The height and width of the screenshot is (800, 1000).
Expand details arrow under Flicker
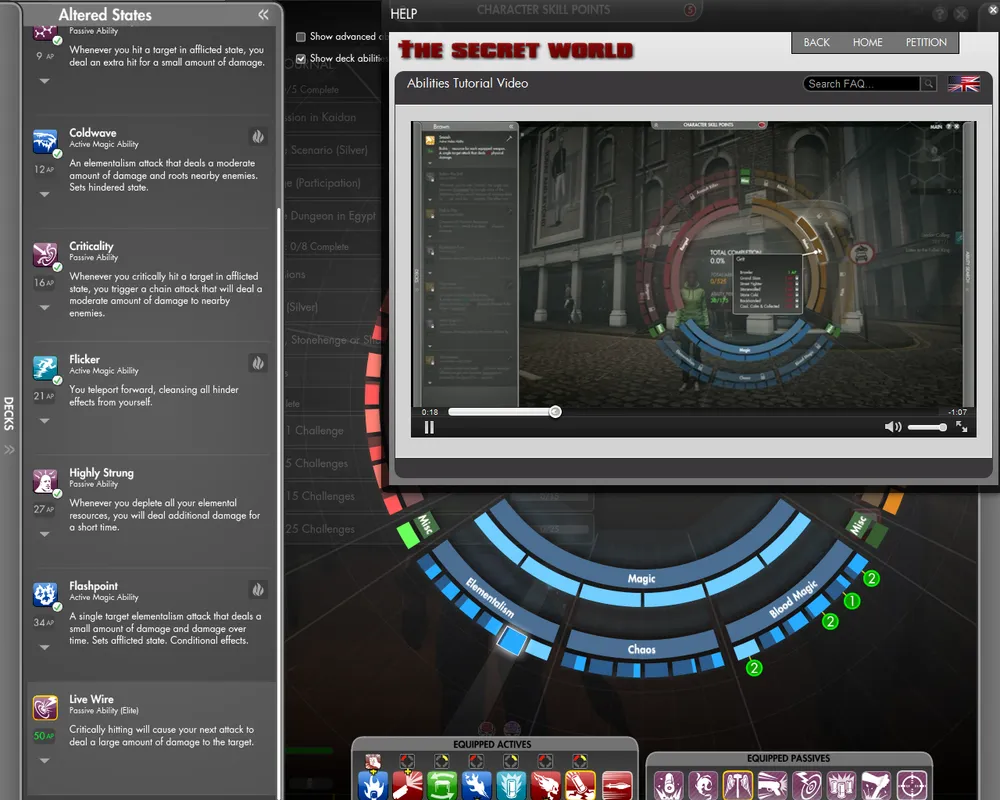(45, 421)
